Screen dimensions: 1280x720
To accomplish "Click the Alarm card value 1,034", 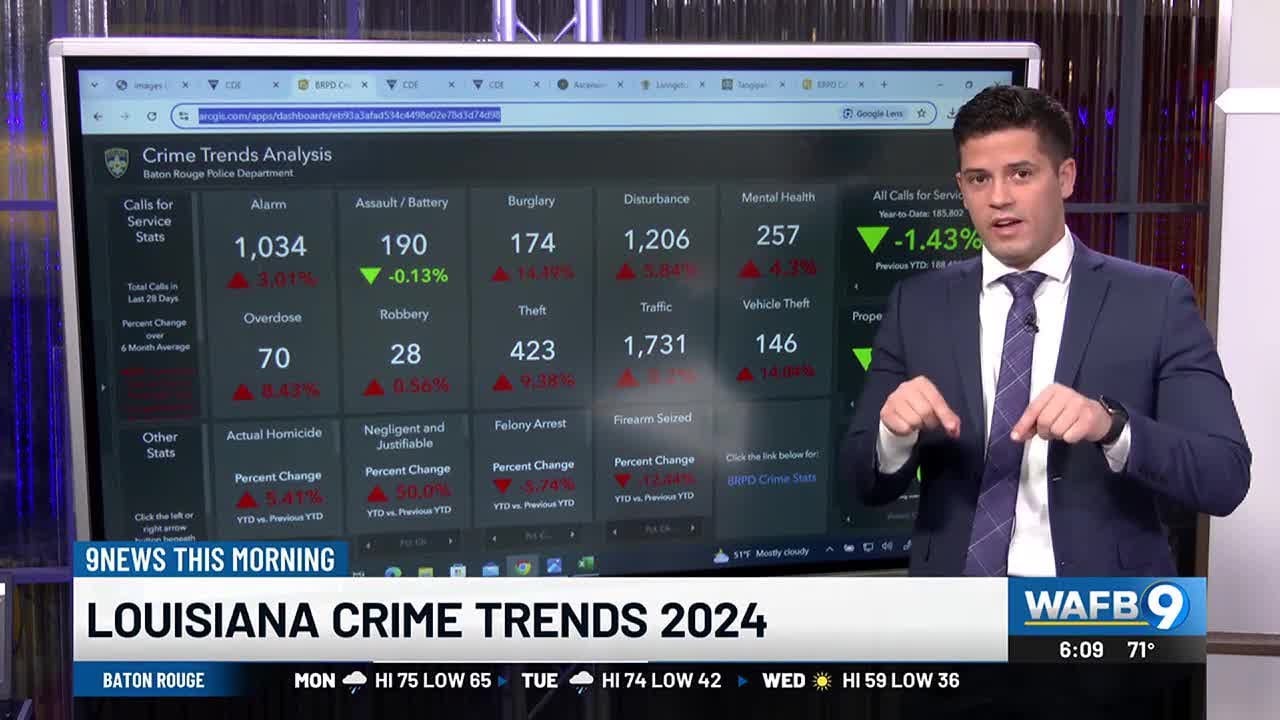I will click(270, 246).
